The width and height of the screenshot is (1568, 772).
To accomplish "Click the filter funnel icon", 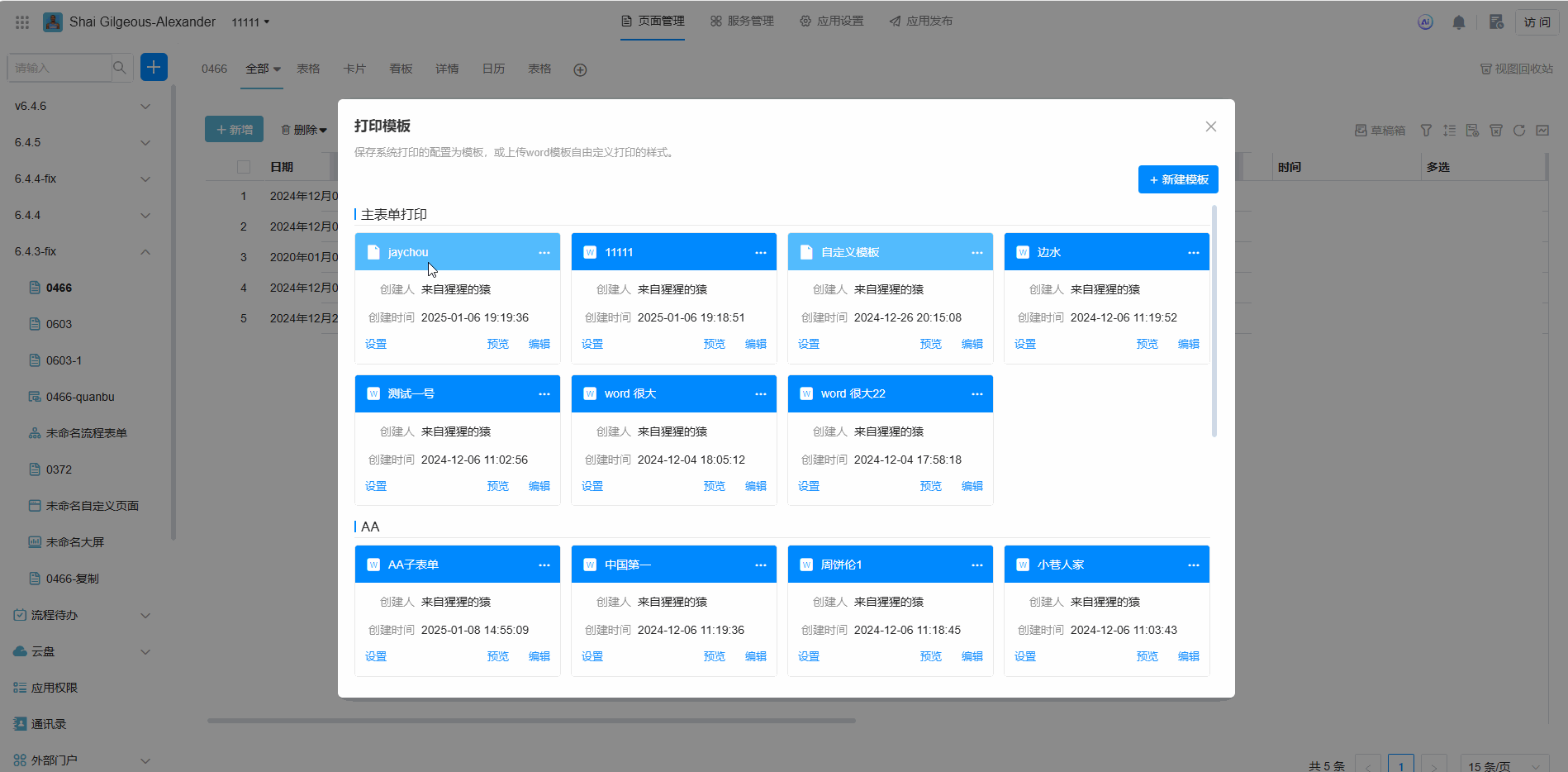I will tap(1426, 131).
